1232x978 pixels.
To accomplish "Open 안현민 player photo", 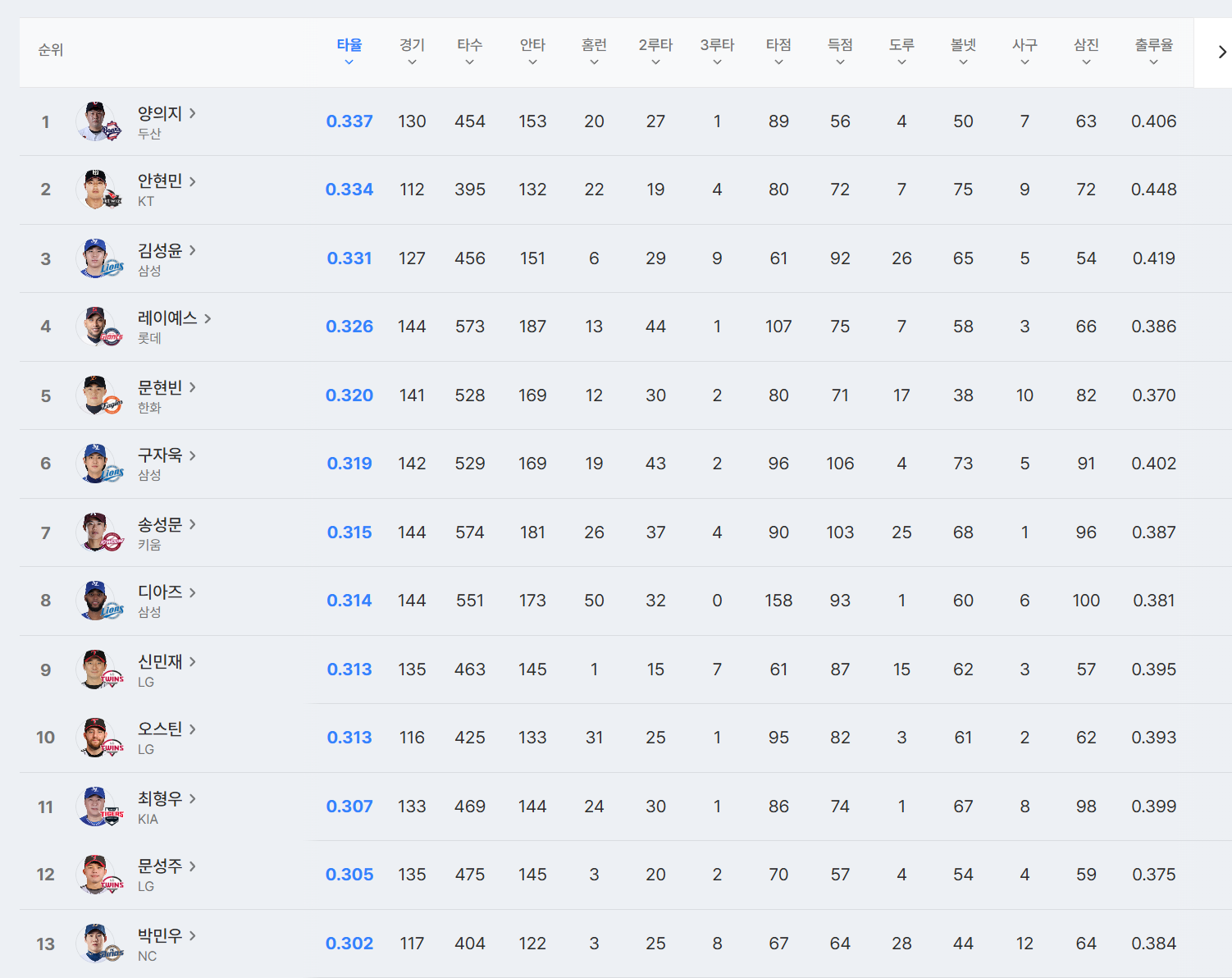I will tap(98, 190).
